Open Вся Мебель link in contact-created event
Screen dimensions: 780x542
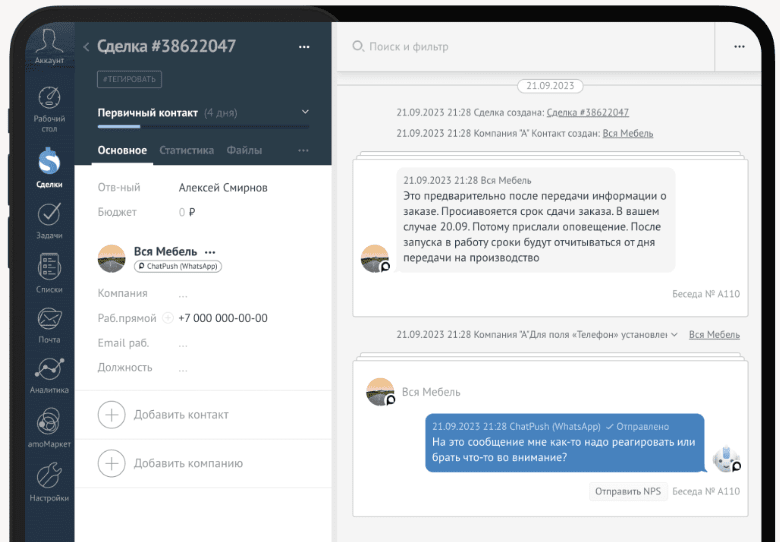[628, 133]
